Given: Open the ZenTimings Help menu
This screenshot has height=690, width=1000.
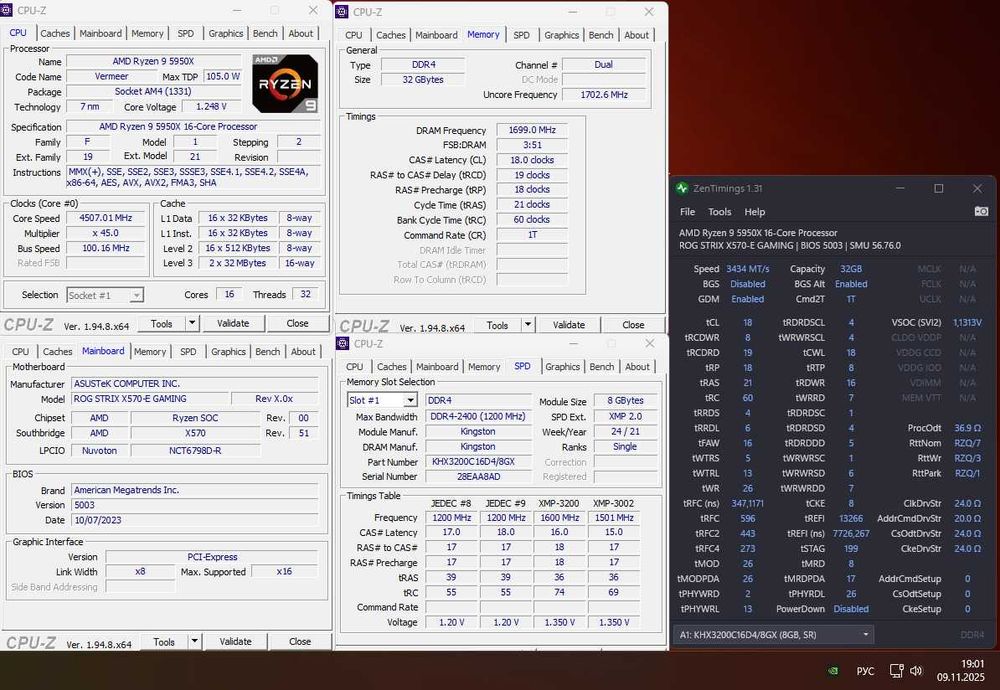Looking at the screenshot, I should tap(754, 212).
